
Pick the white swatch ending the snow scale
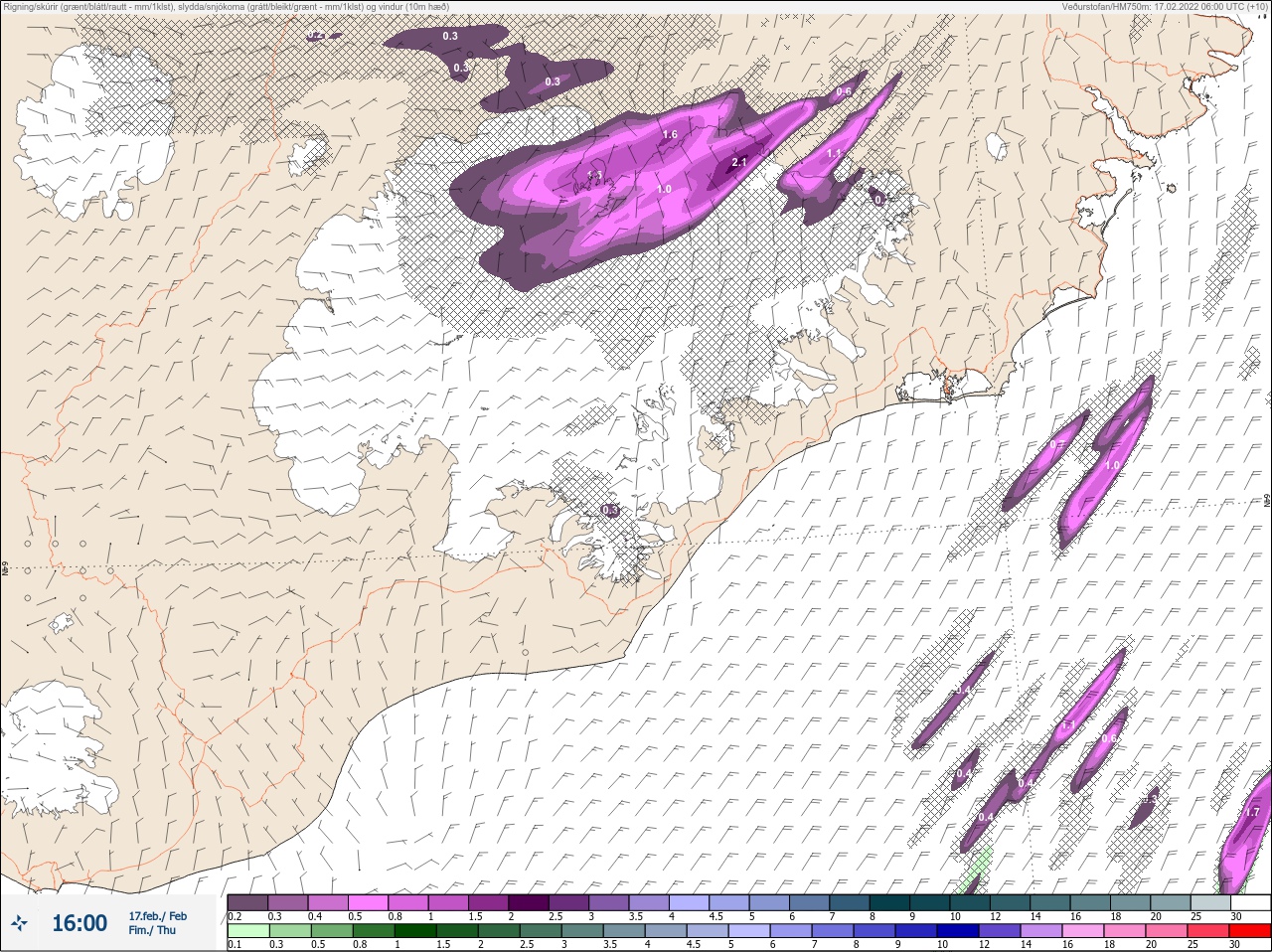(x=1250, y=902)
